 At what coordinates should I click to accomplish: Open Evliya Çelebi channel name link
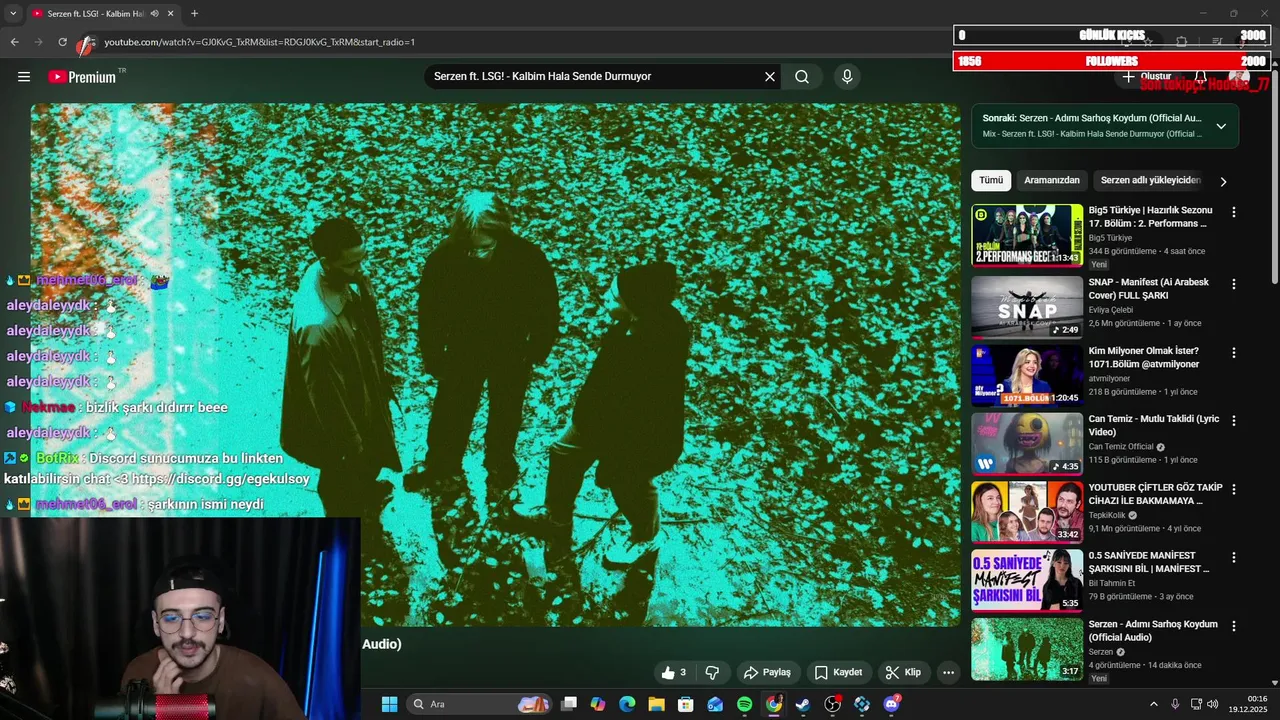[1111, 310]
